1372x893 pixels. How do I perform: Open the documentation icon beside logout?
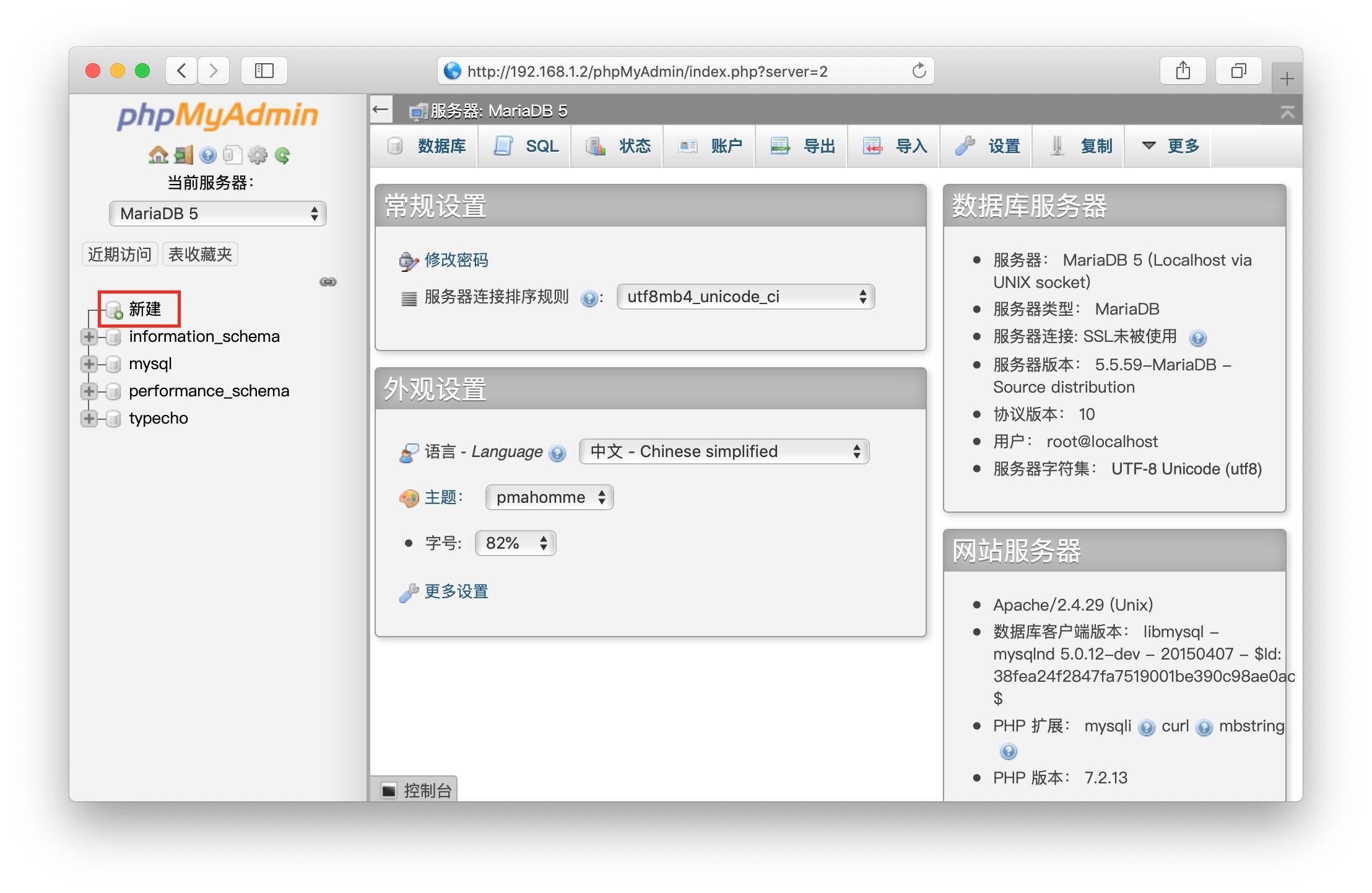(208, 155)
